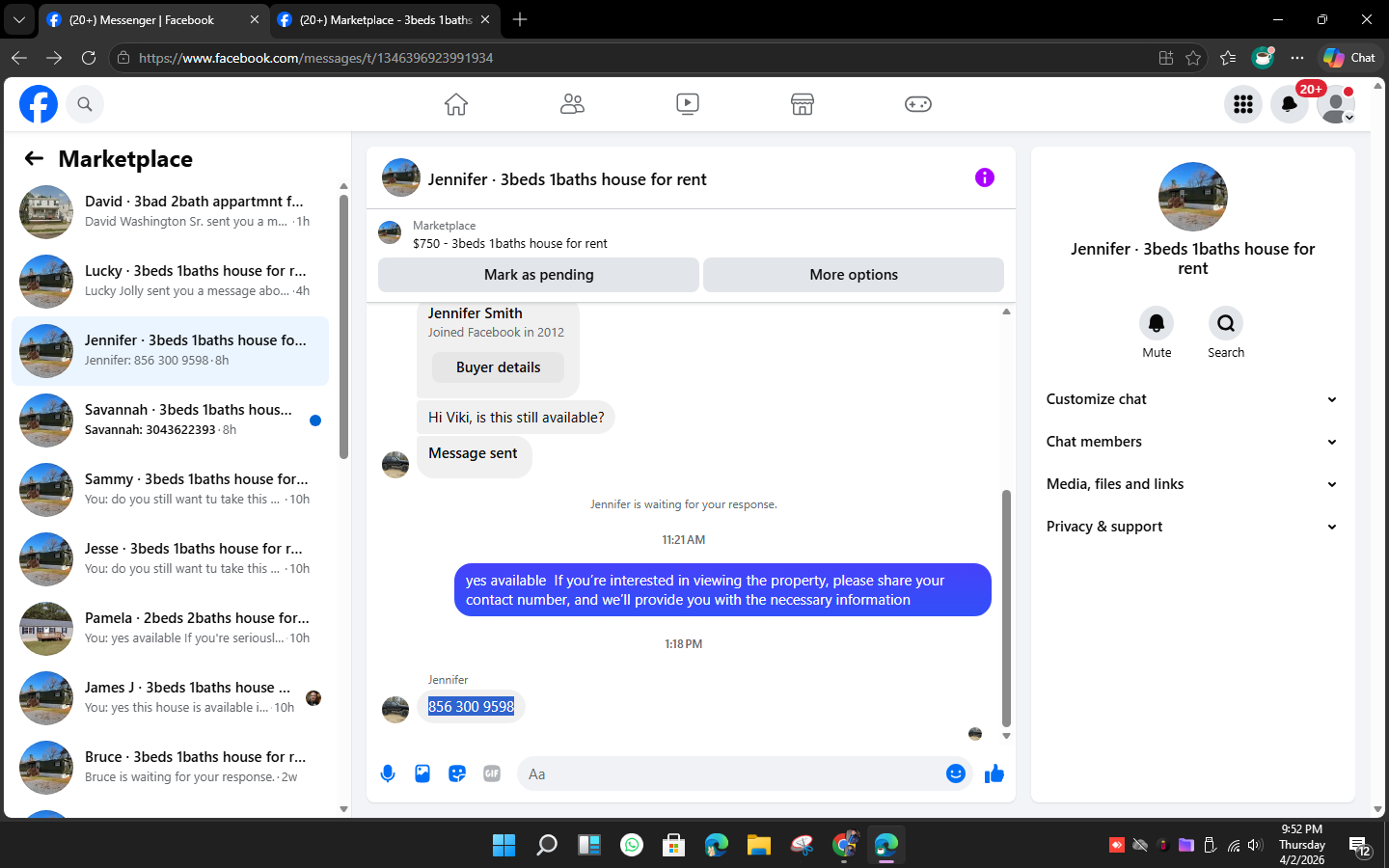The image size is (1389, 868).
Task: Open the Gaming controller icon
Action: pos(918,104)
